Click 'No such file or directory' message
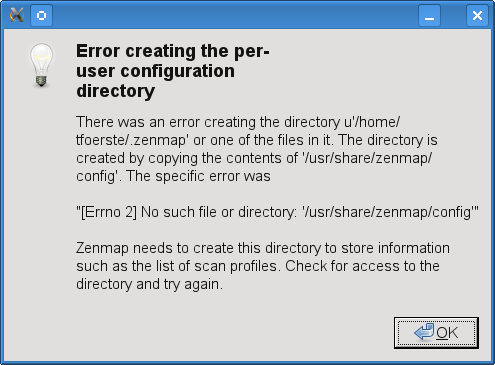495x365 pixels. (x=219, y=212)
